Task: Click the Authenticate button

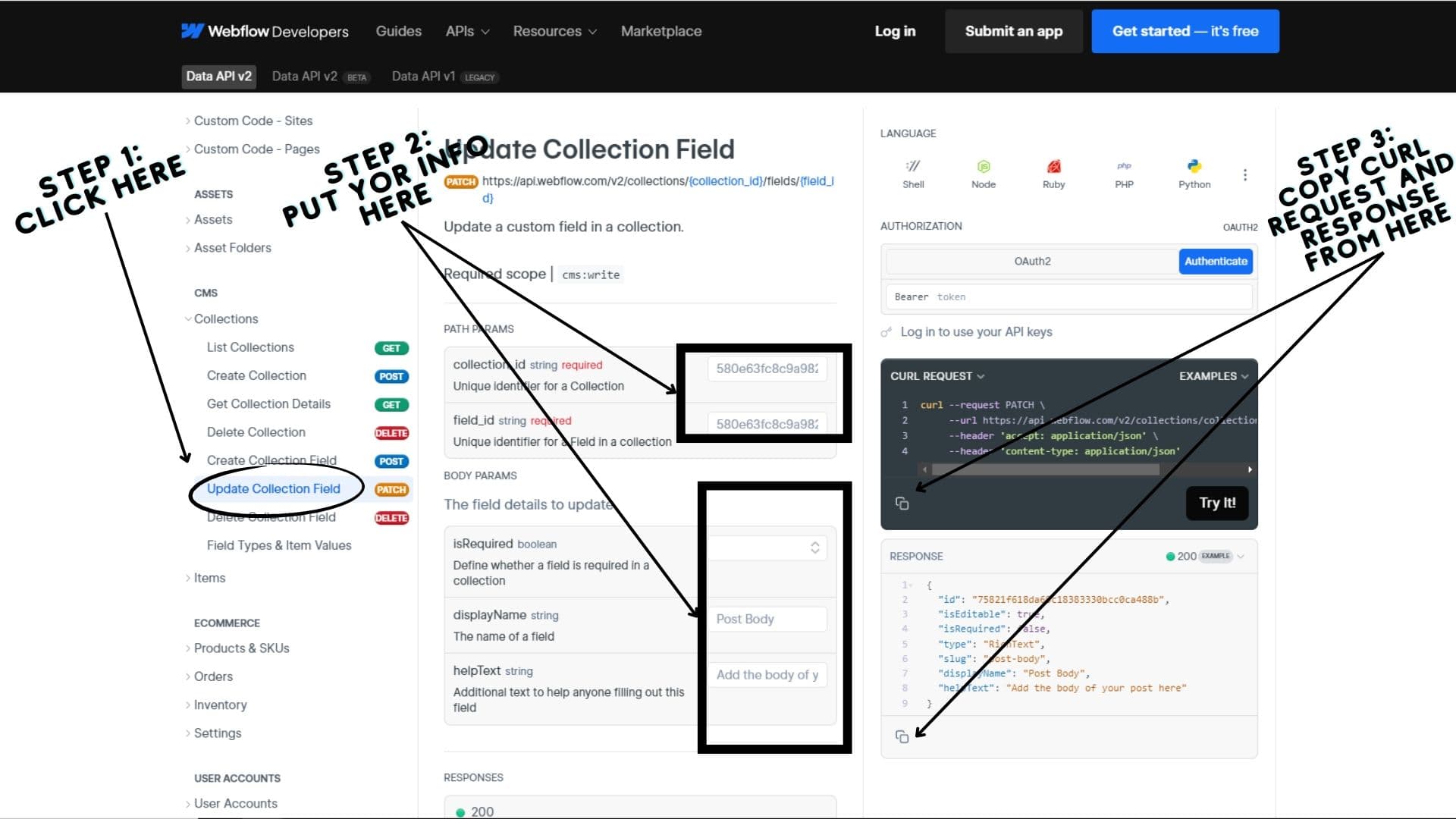Action: coord(1216,261)
